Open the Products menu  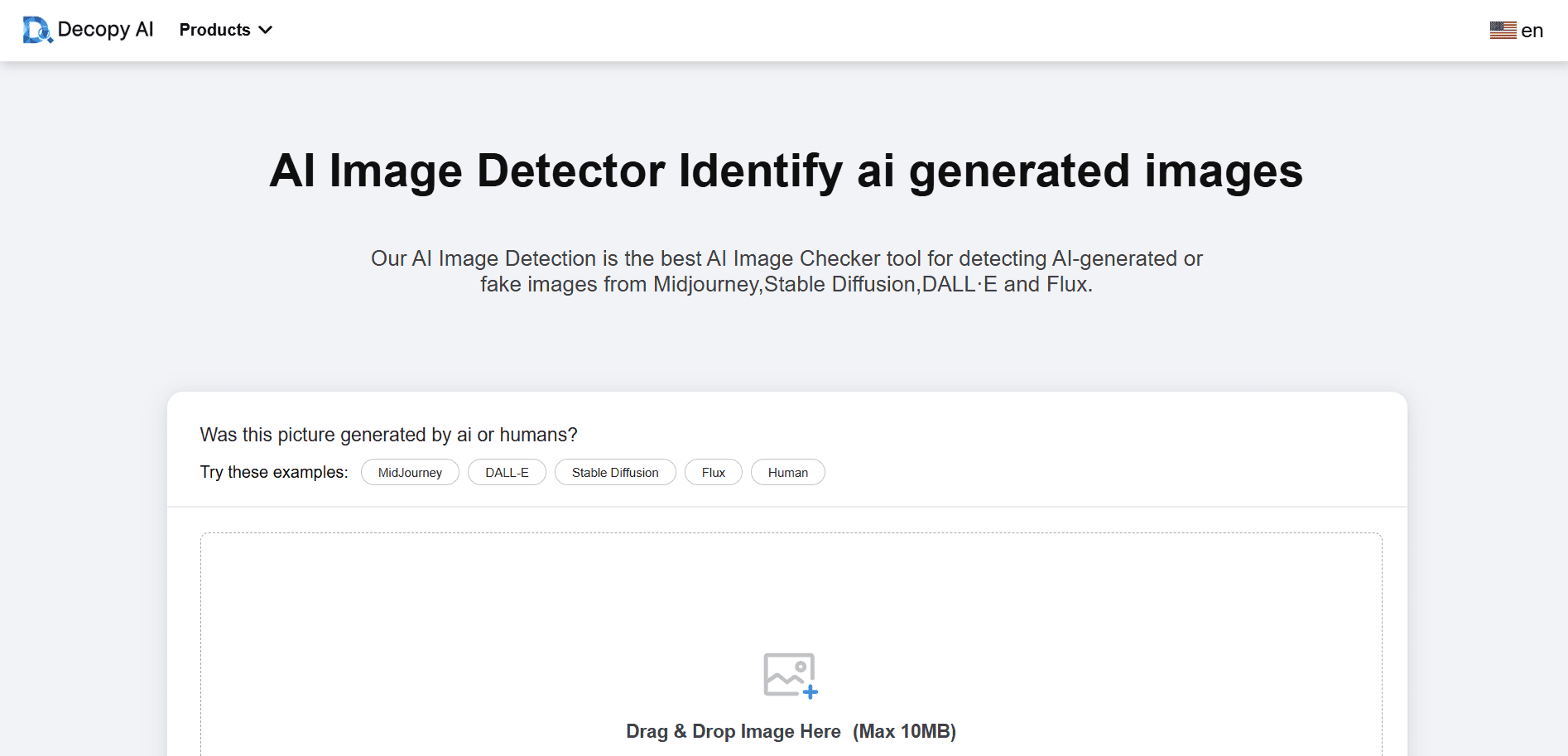[214, 30]
